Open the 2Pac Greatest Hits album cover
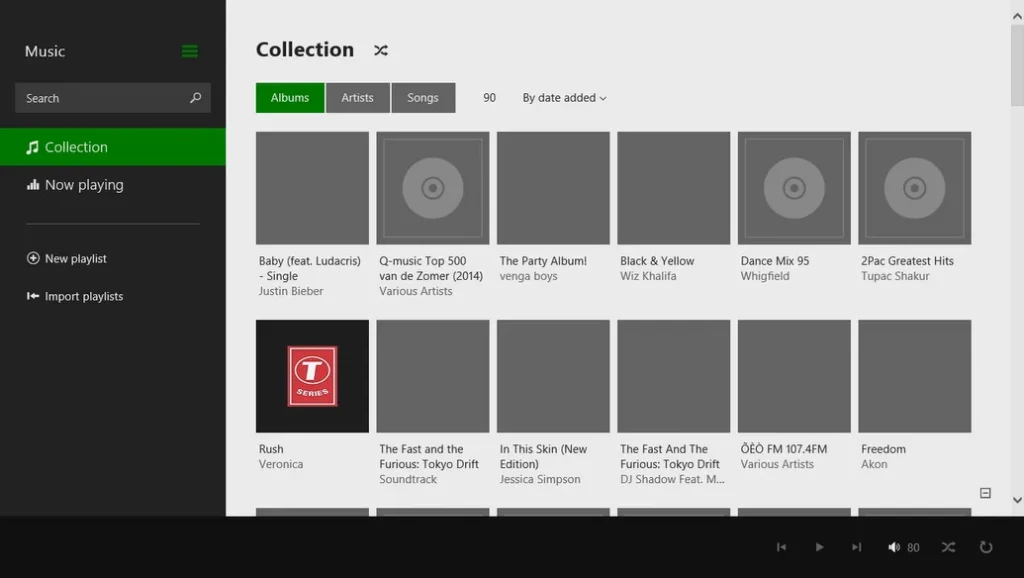Image resolution: width=1024 pixels, height=578 pixels. 914,188
